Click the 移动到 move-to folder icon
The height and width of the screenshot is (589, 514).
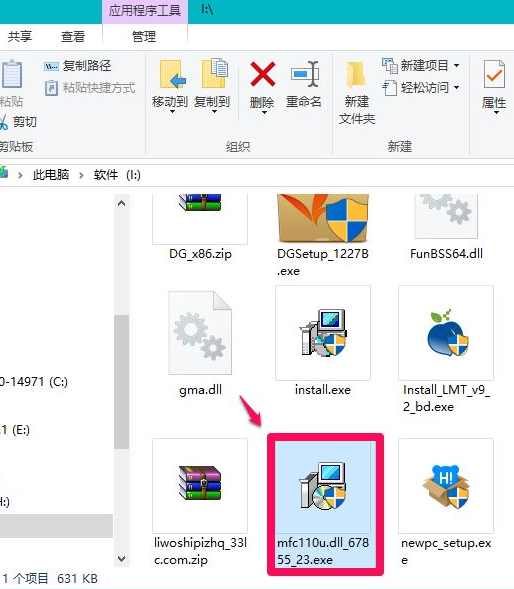(172, 74)
